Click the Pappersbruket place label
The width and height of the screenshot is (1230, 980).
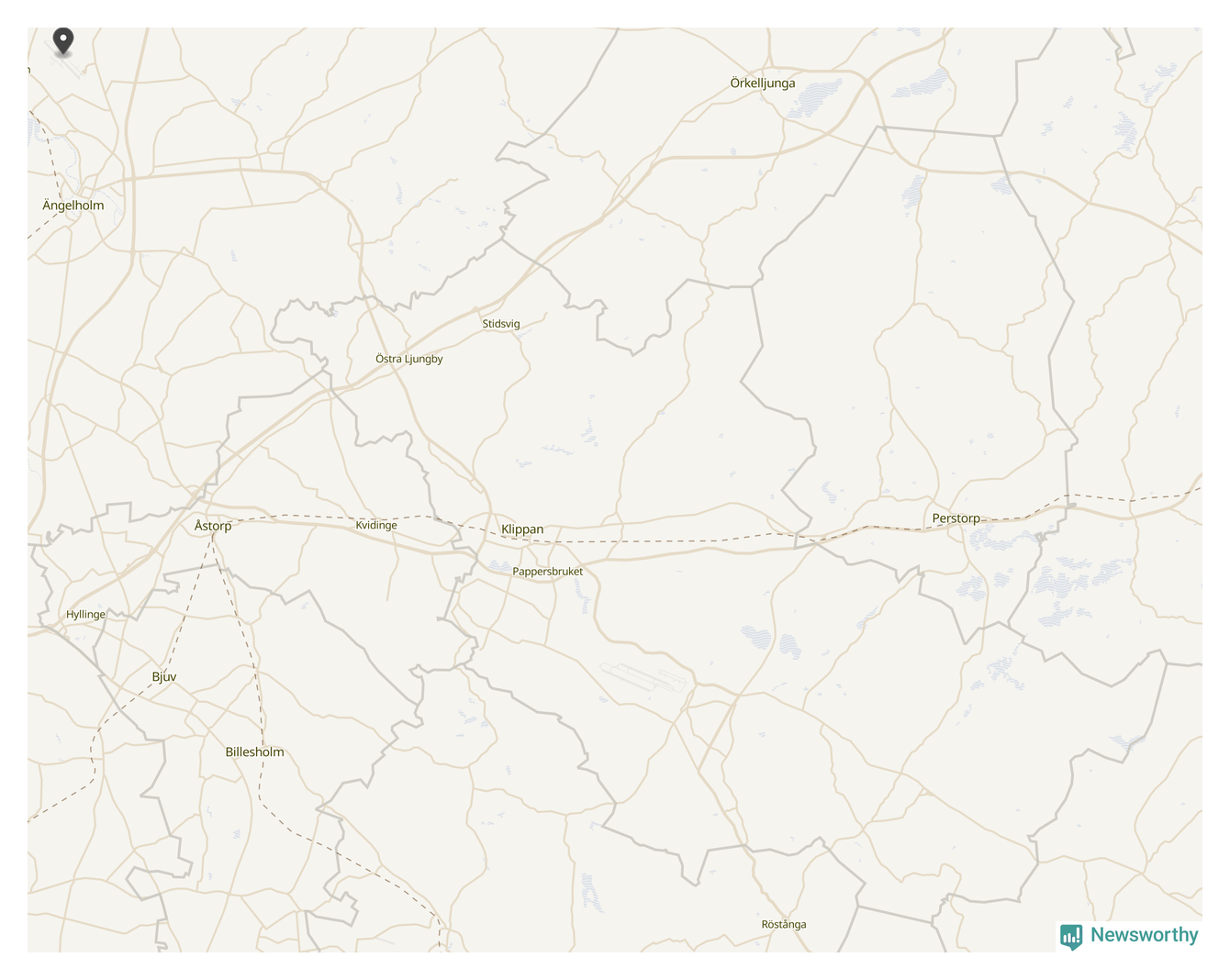tap(548, 572)
